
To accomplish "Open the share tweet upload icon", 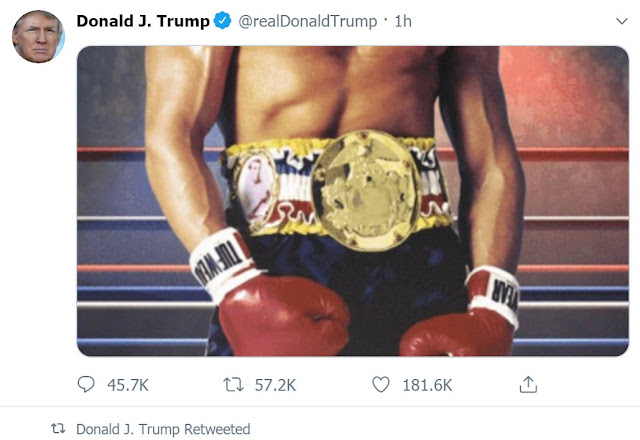I will pyautogui.click(x=528, y=384).
